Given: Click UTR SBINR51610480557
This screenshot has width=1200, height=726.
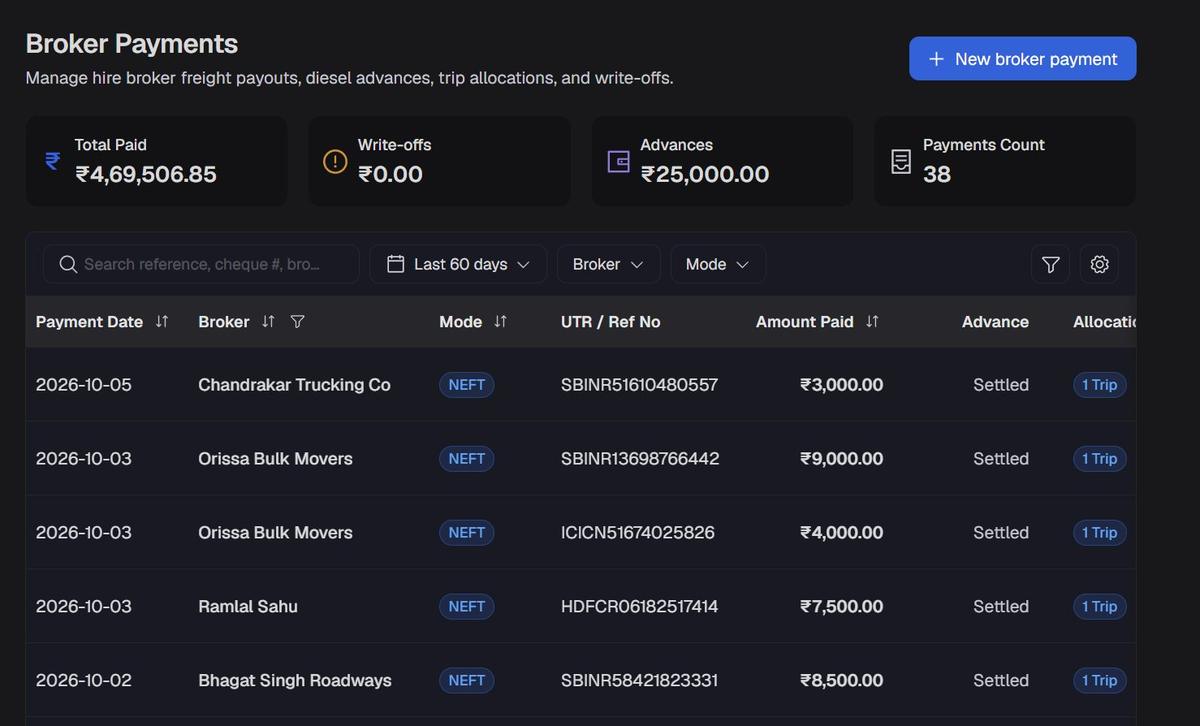Looking at the screenshot, I should tap(639, 385).
